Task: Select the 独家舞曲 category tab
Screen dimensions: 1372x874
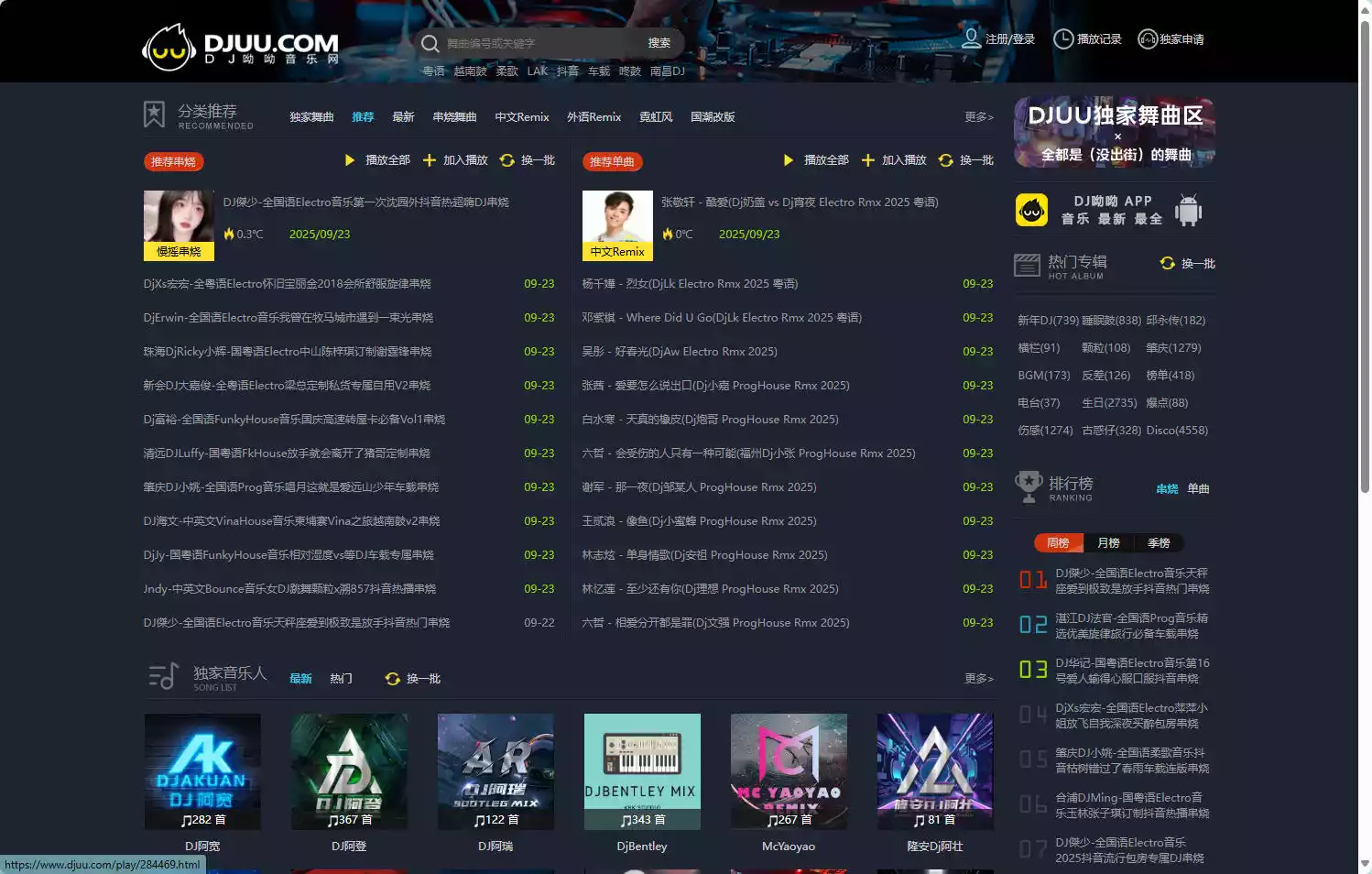Action: pyautogui.click(x=311, y=117)
